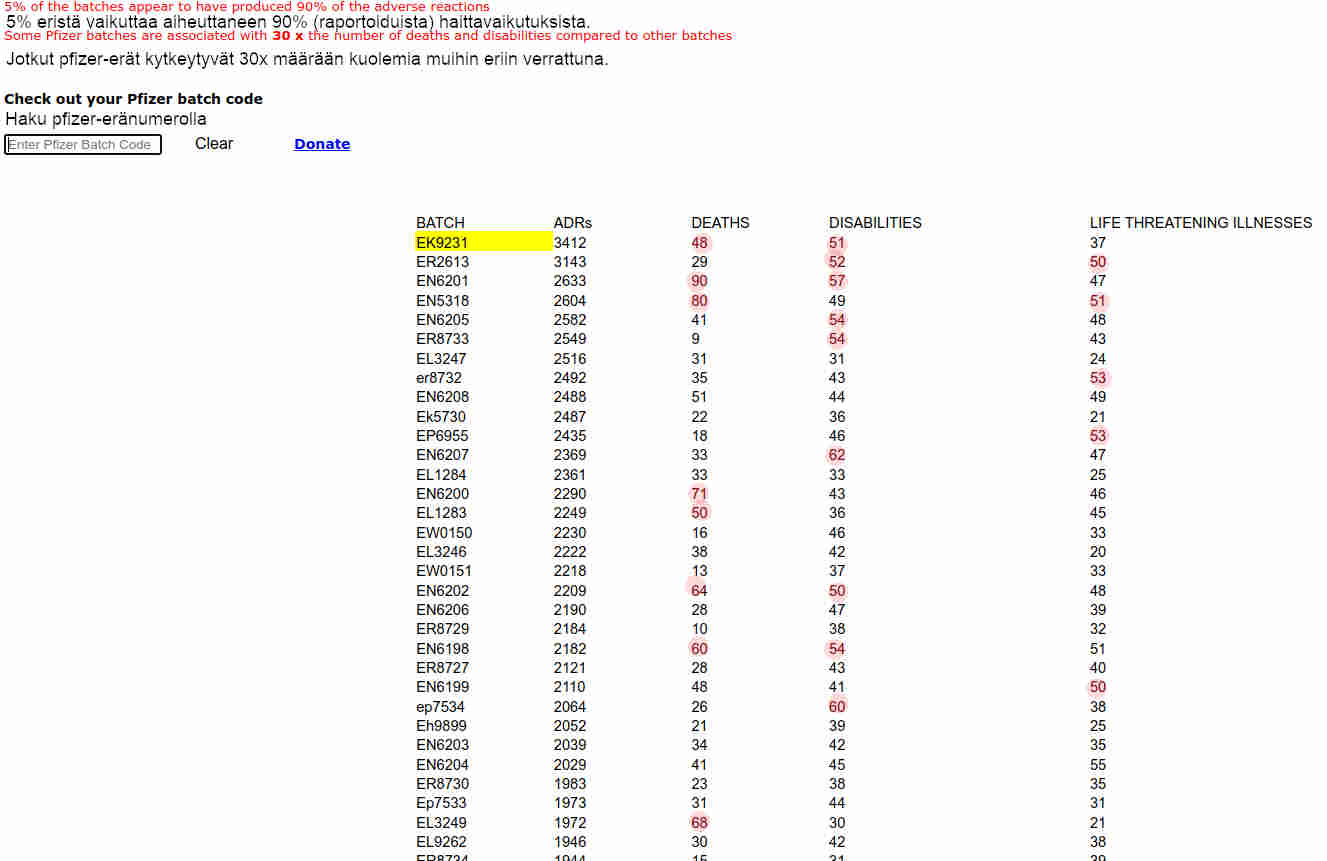Click the DISABILITIES column header

pyautogui.click(x=875, y=223)
